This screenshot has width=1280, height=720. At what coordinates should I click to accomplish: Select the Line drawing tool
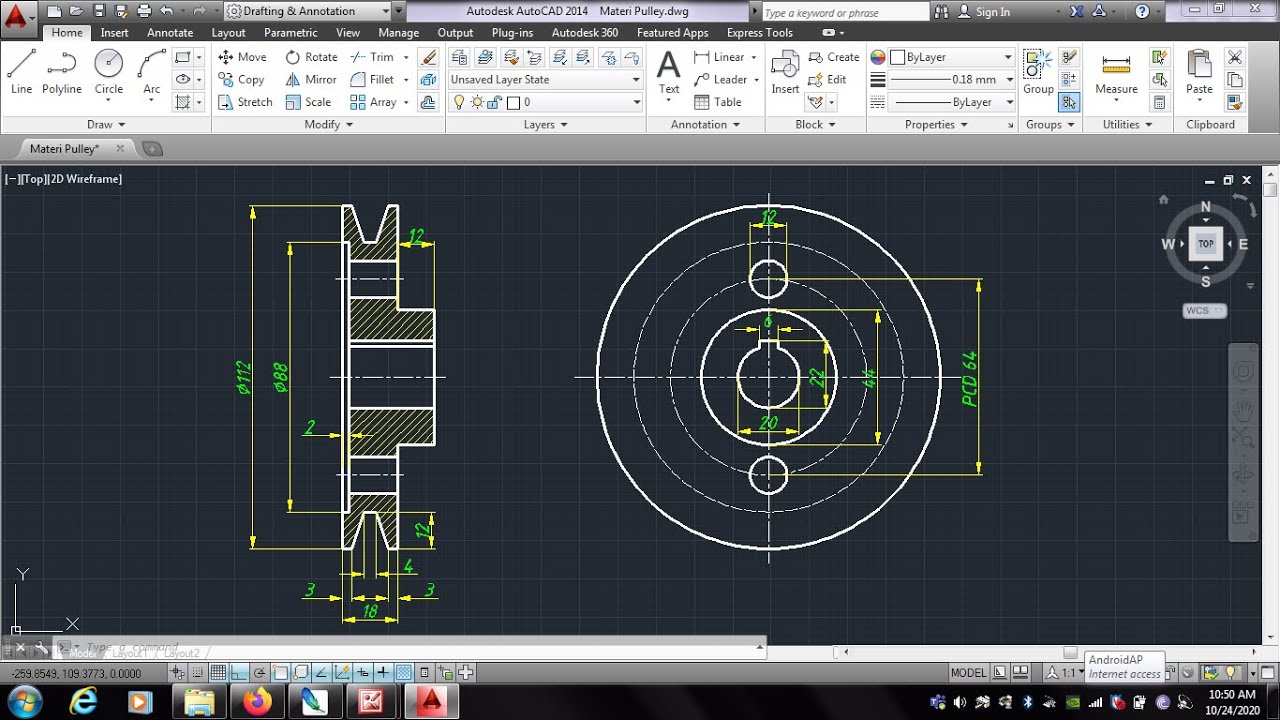pos(21,72)
